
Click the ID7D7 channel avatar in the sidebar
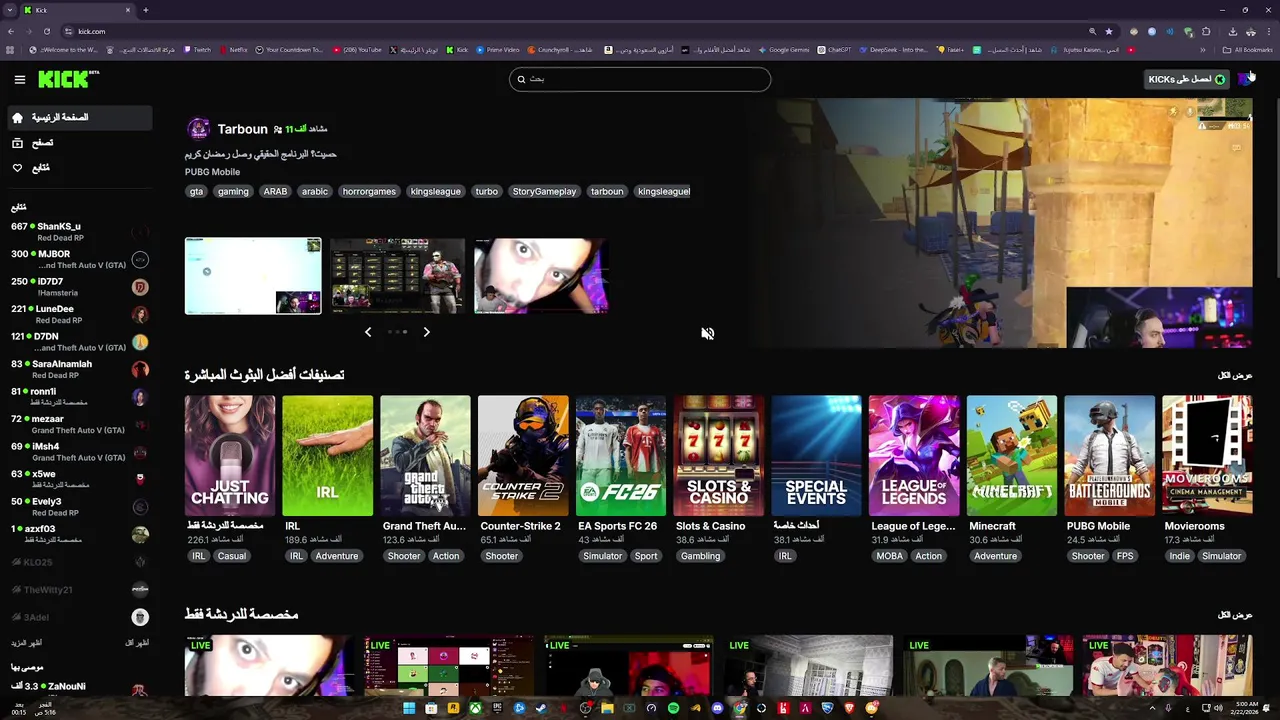pos(140,287)
